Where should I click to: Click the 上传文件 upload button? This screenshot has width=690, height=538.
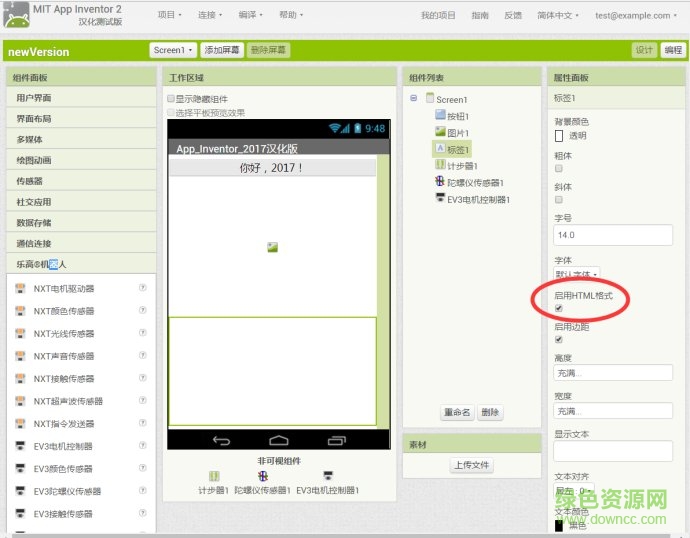[472, 465]
